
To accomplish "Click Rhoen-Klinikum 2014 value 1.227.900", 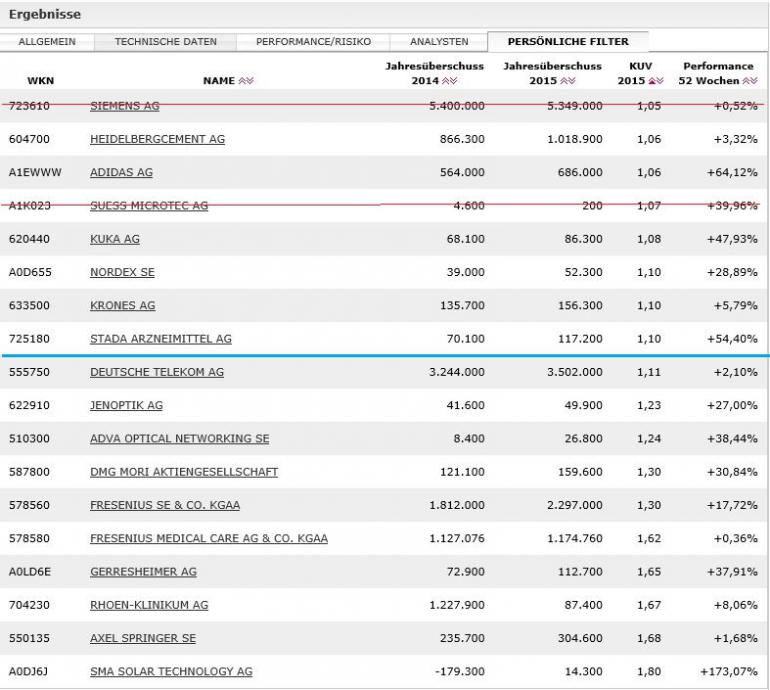I will tap(457, 605).
